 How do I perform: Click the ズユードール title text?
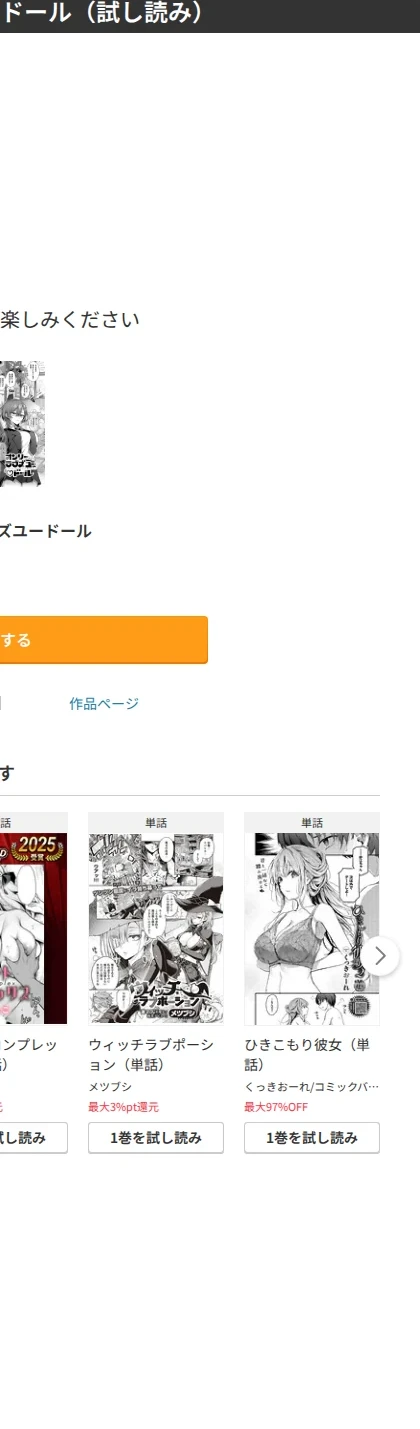[x=45, y=531]
